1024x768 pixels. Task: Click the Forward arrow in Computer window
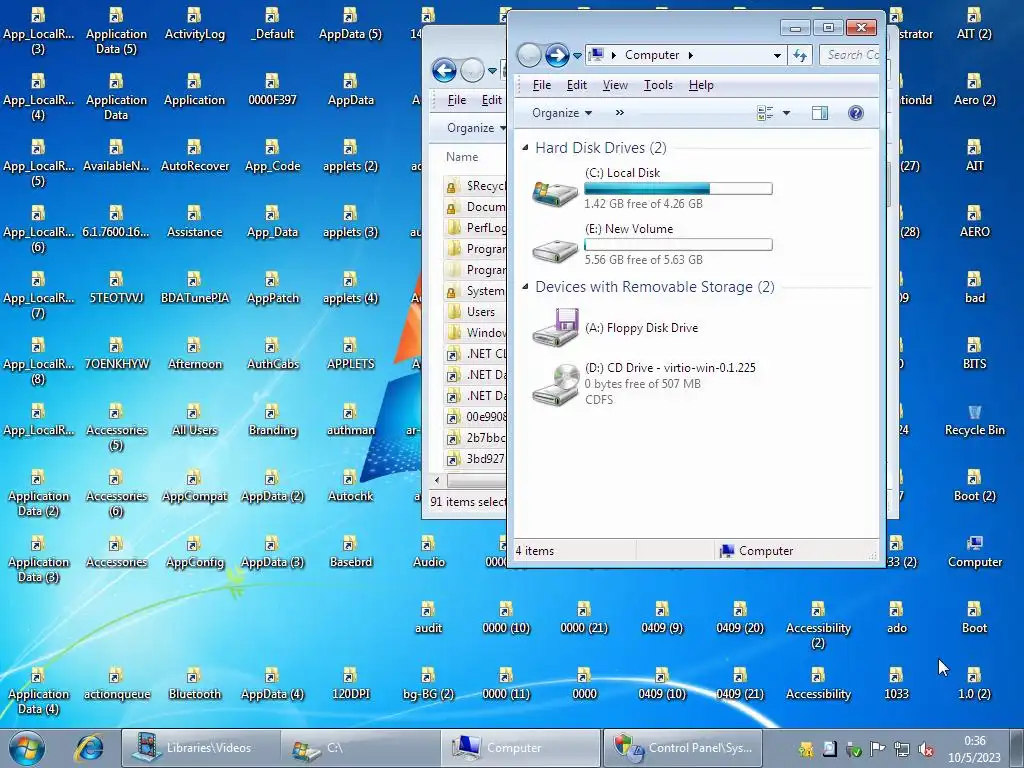pyautogui.click(x=556, y=55)
